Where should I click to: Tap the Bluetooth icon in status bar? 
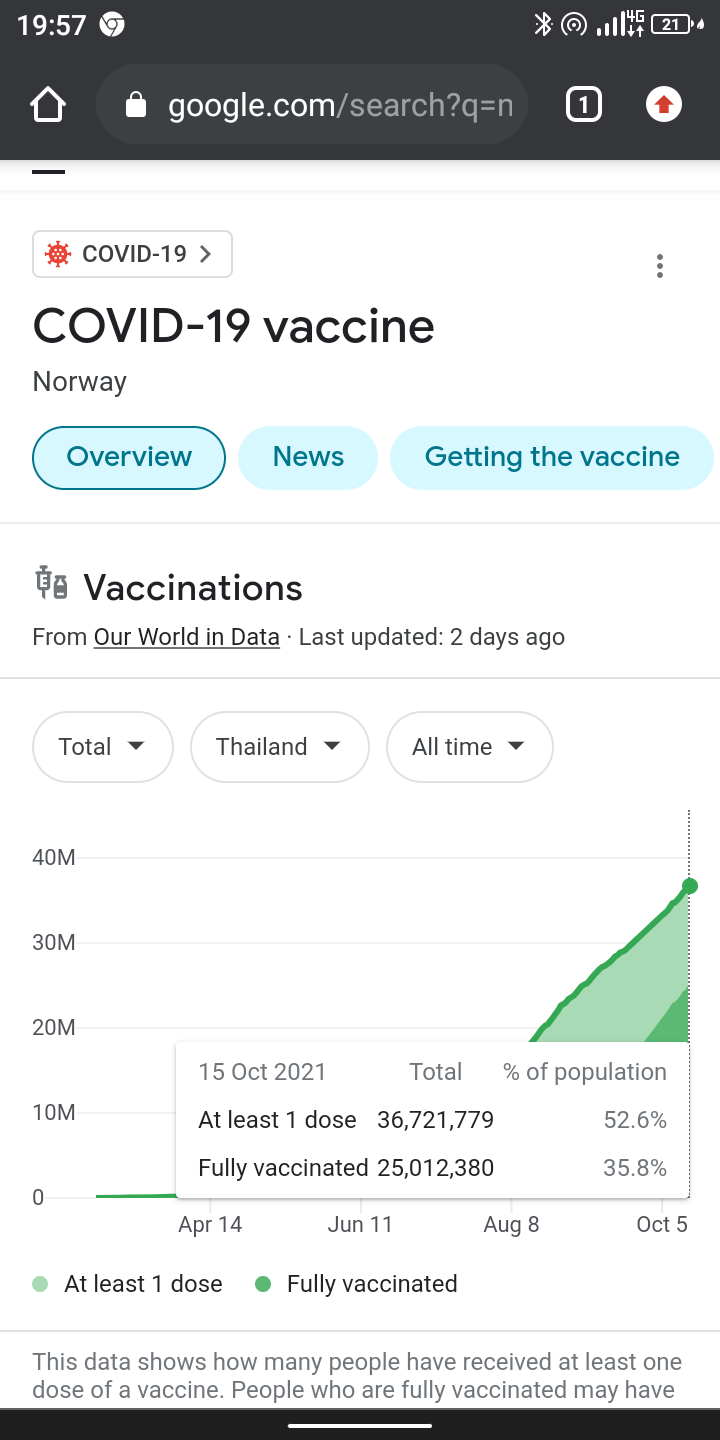point(543,24)
